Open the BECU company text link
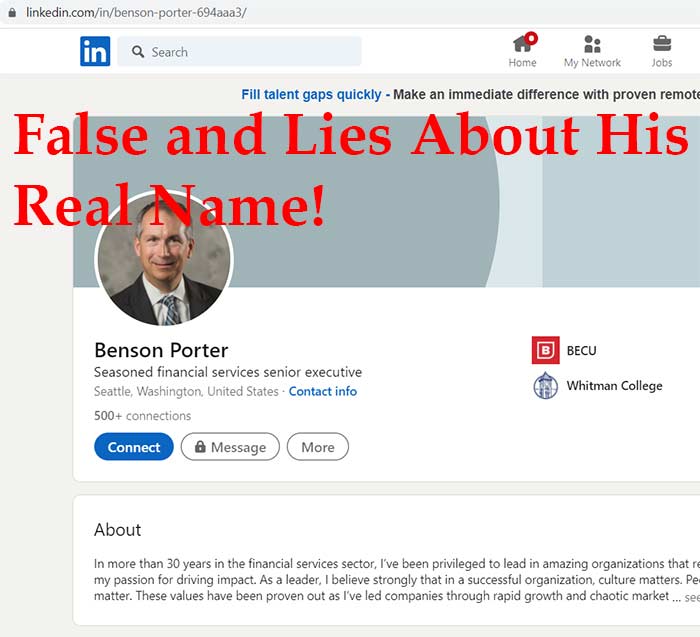Image resolution: width=700 pixels, height=637 pixels. point(581,351)
